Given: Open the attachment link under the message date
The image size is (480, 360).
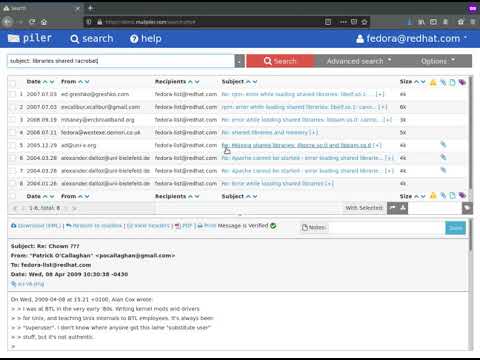Looking at the screenshot, I should (x=28, y=284).
